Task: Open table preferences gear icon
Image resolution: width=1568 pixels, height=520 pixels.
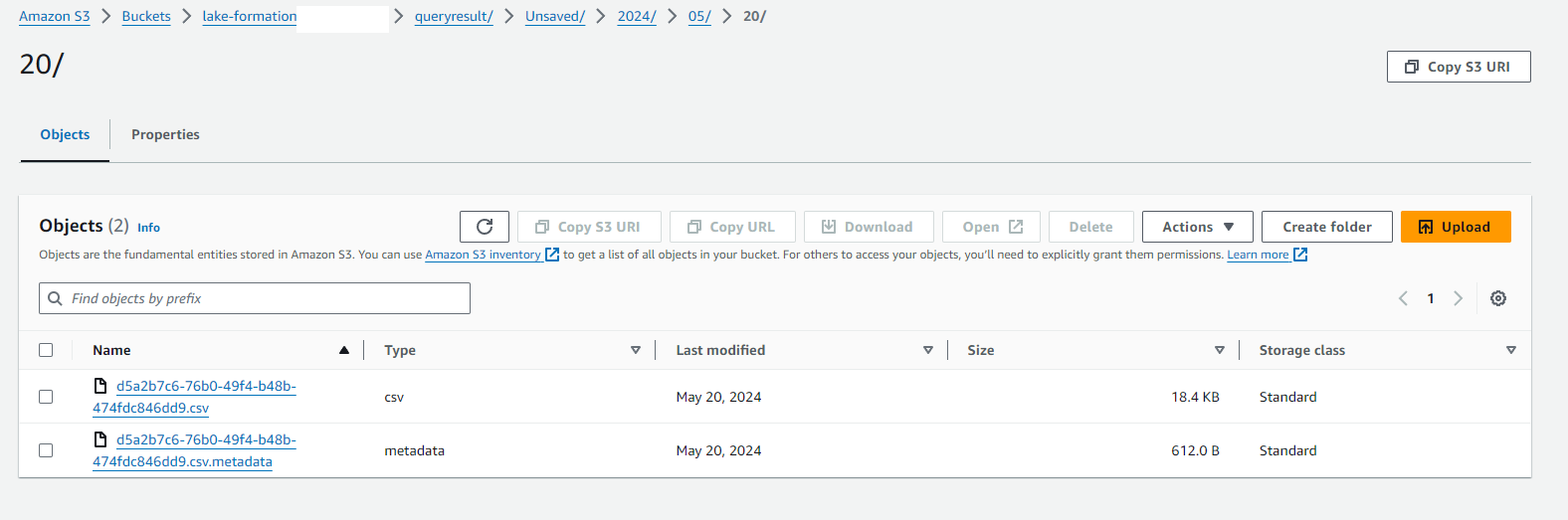Action: [1498, 298]
